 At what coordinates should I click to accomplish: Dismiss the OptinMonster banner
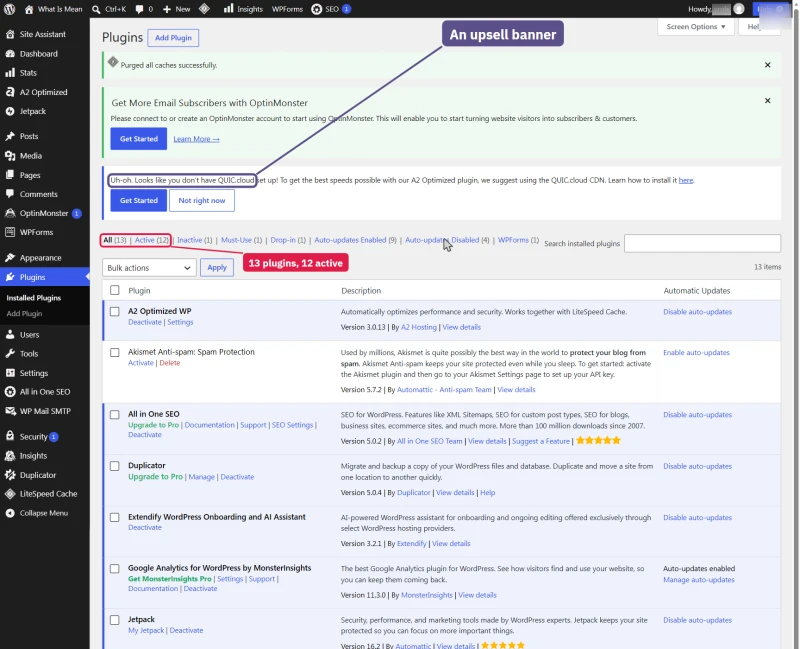(767, 101)
